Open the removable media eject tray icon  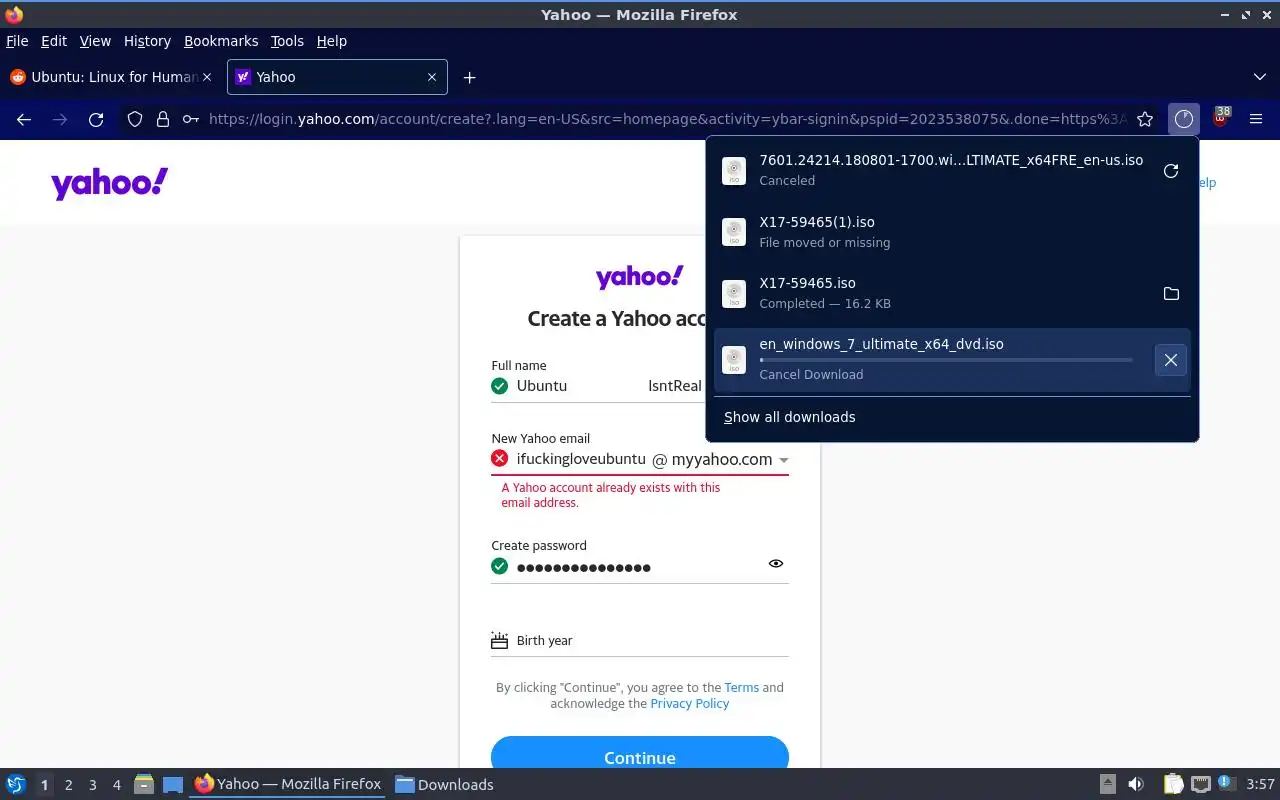click(1108, 785)
